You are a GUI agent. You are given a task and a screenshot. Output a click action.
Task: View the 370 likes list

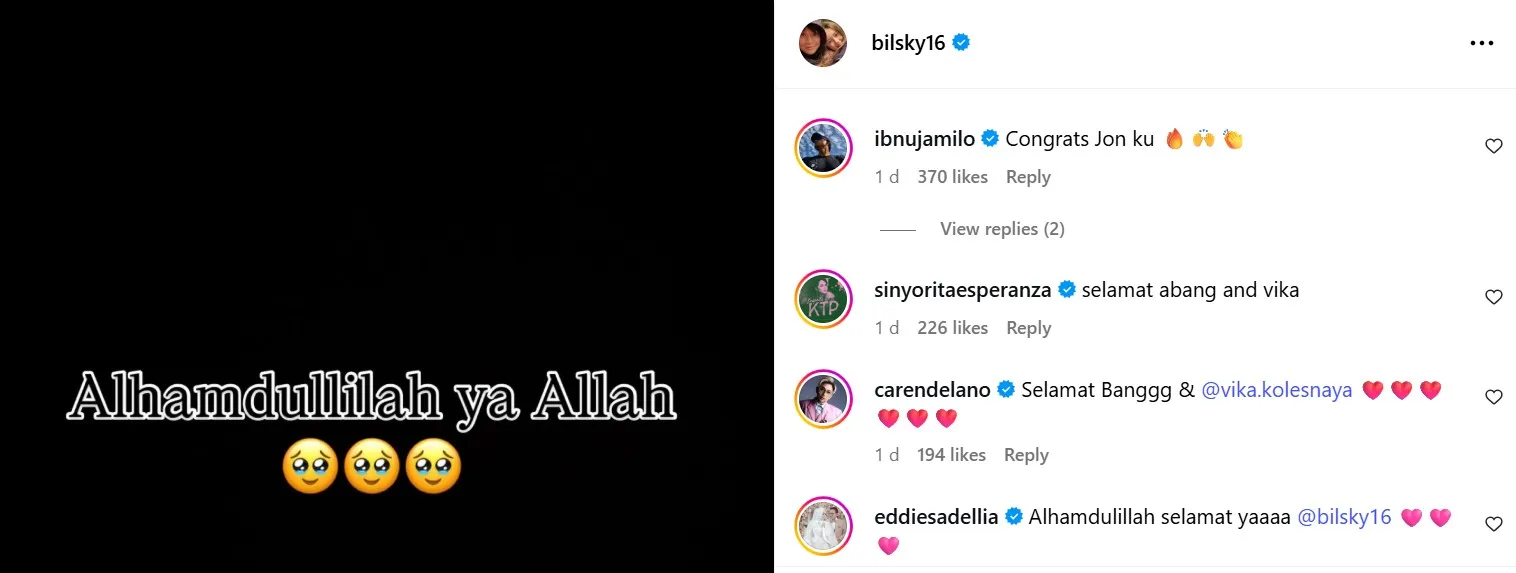952,177
